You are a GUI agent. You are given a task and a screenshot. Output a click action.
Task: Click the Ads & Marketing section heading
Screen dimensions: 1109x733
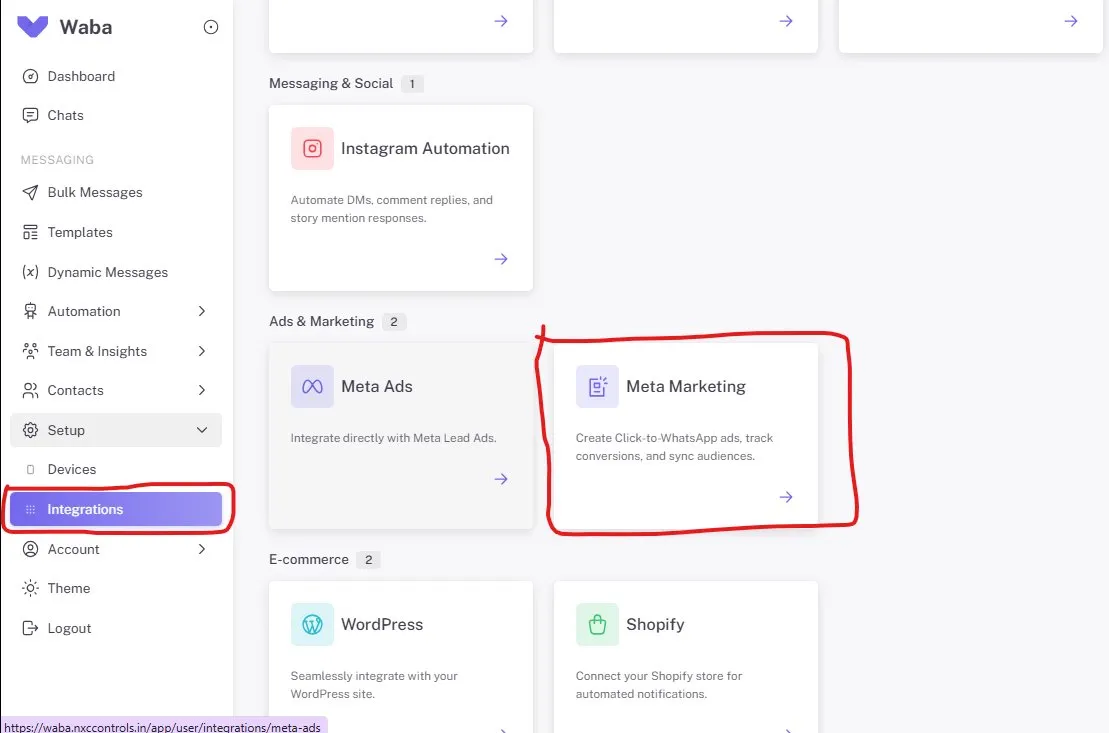pyautogui.click(x=322, y=321)
